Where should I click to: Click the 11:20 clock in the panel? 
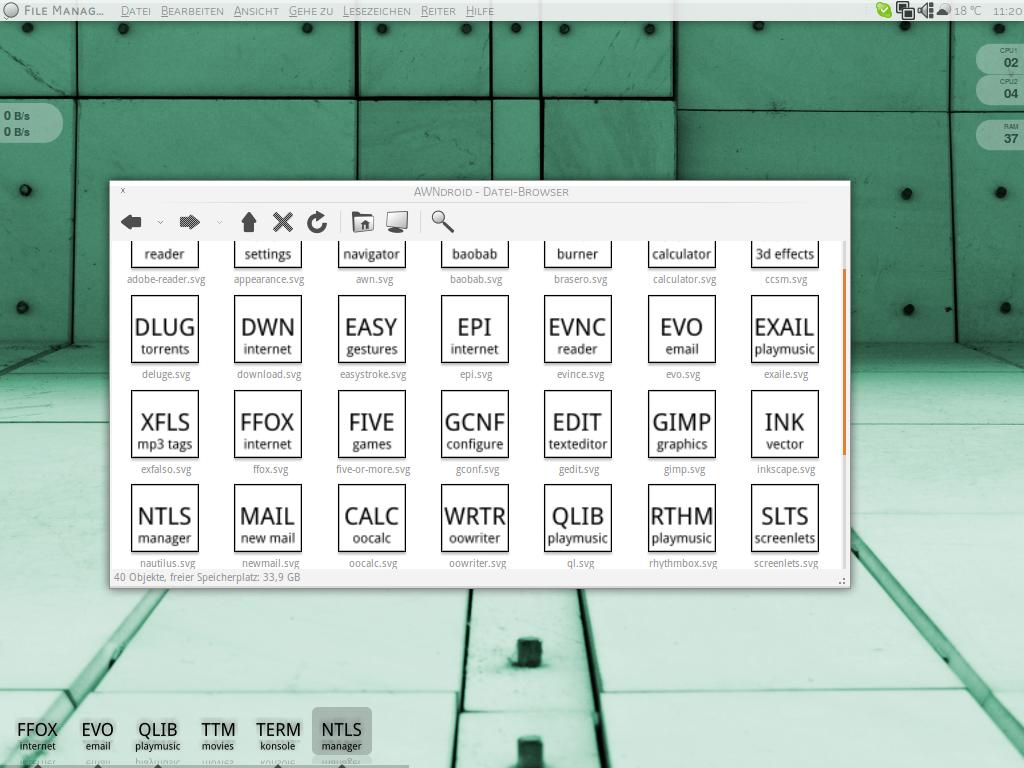(x=1007, y=11)
